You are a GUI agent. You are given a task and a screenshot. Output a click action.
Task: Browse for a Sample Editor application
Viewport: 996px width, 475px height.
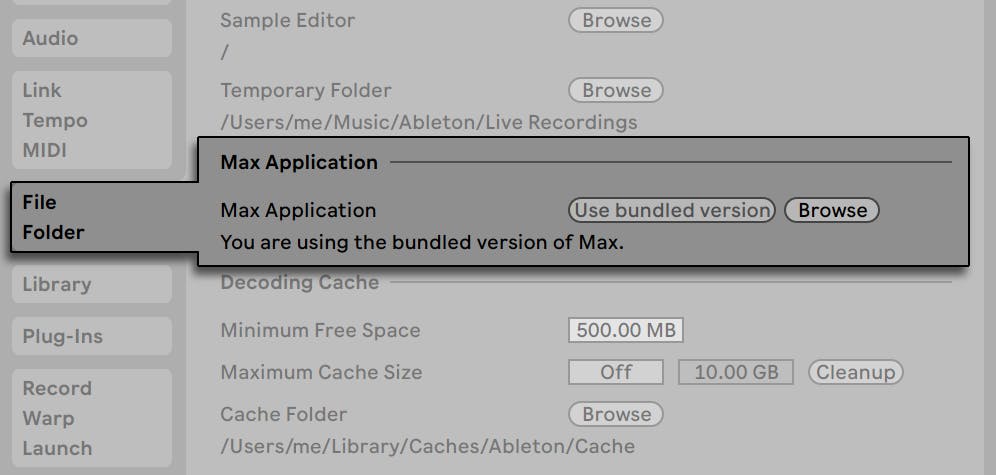click(616, 20)
